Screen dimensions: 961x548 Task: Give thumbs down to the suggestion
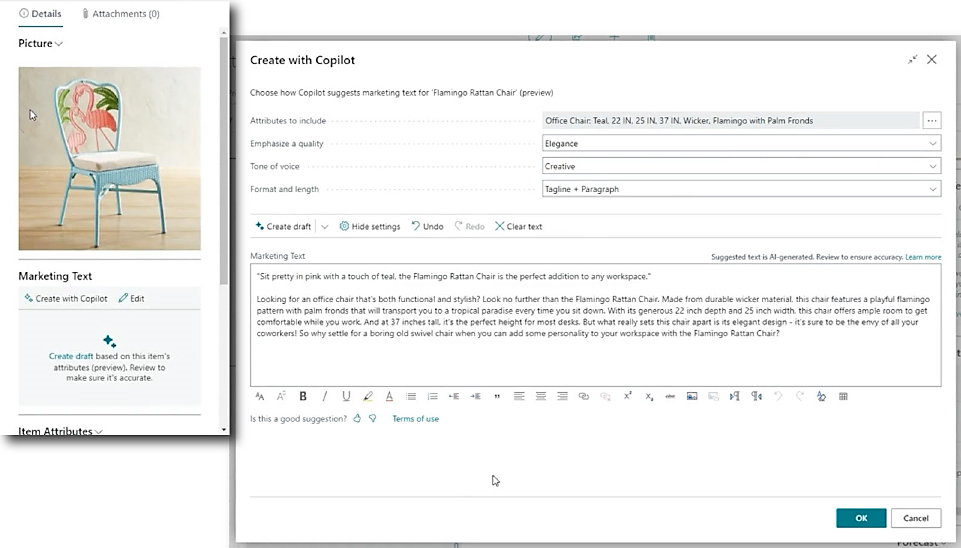(x=372, y=419)
